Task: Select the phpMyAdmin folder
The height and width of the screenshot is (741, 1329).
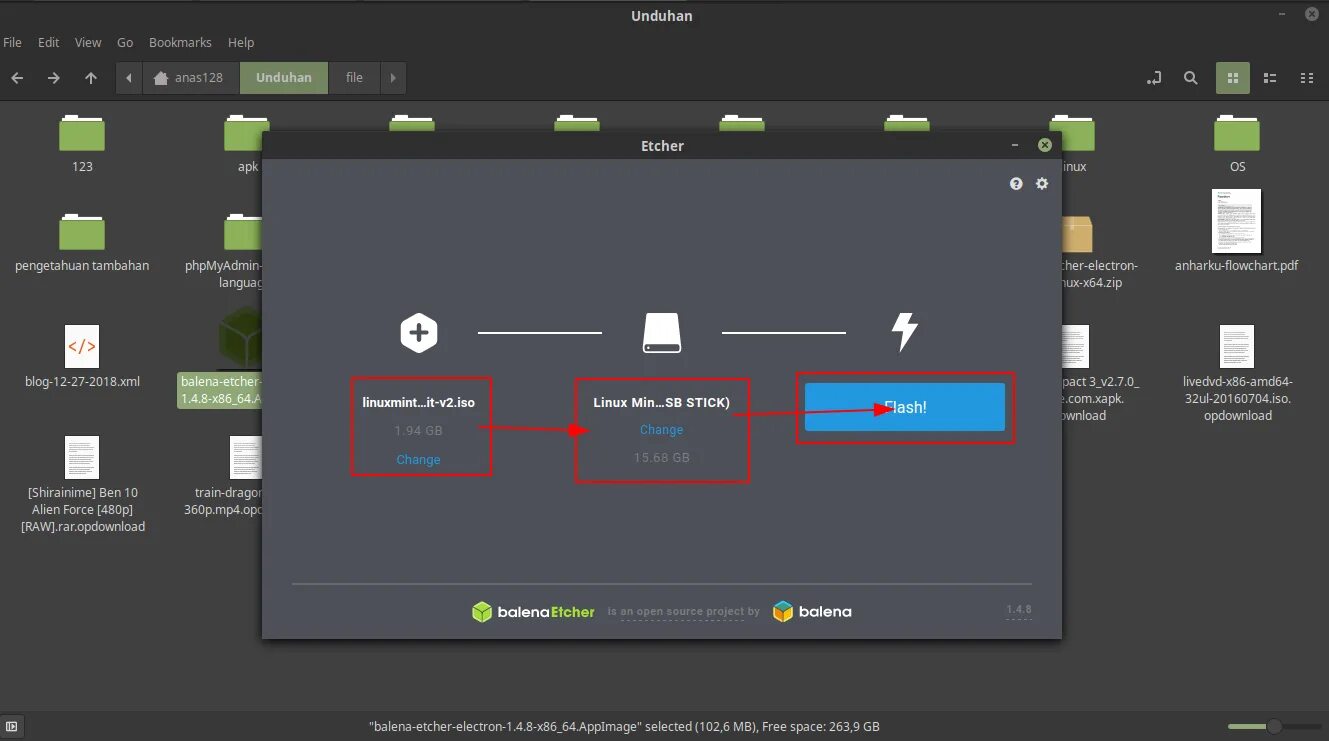Action: click(x=230, y=250)
